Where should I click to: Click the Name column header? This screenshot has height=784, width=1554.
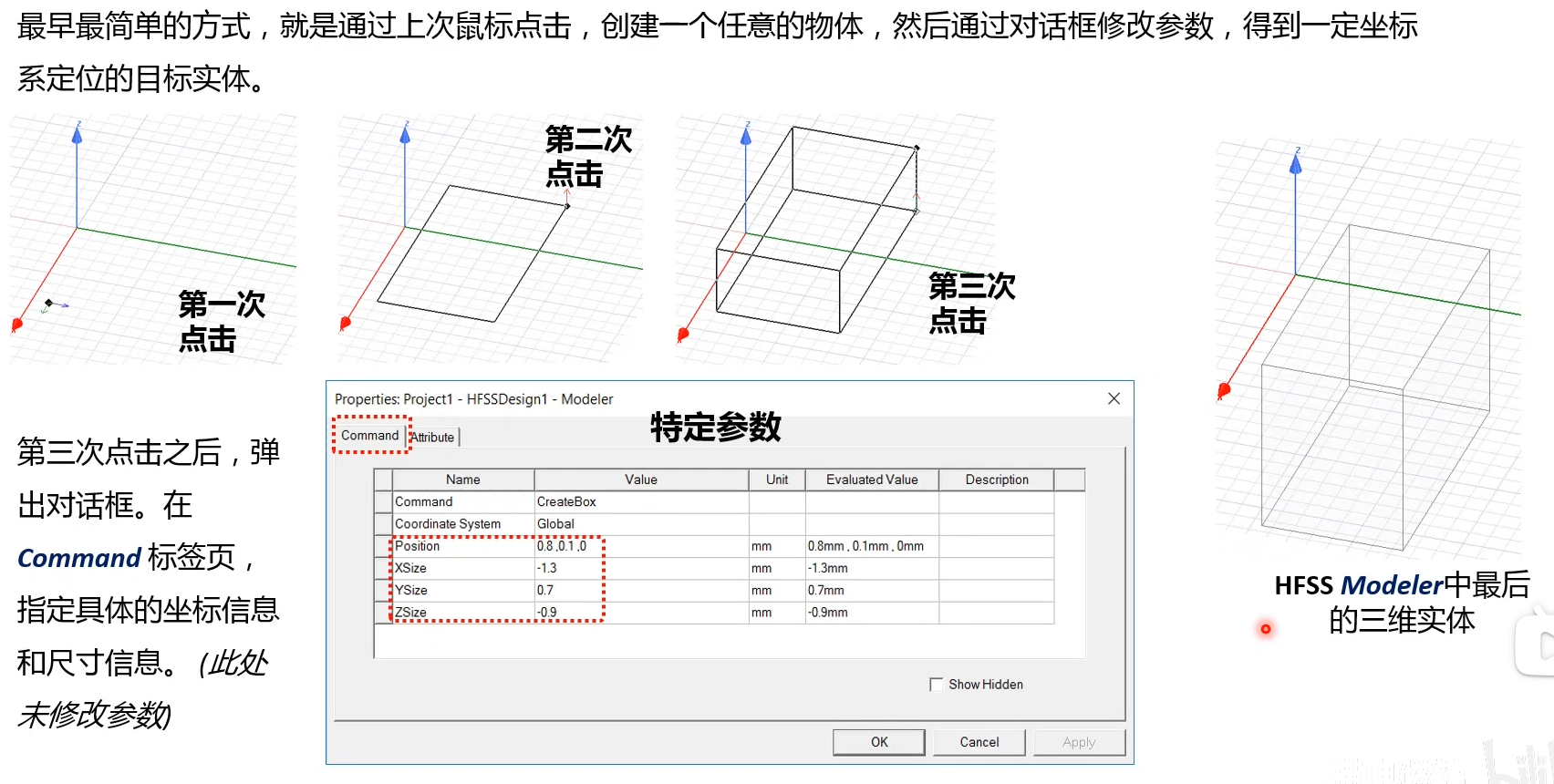[x=463, y=480]
